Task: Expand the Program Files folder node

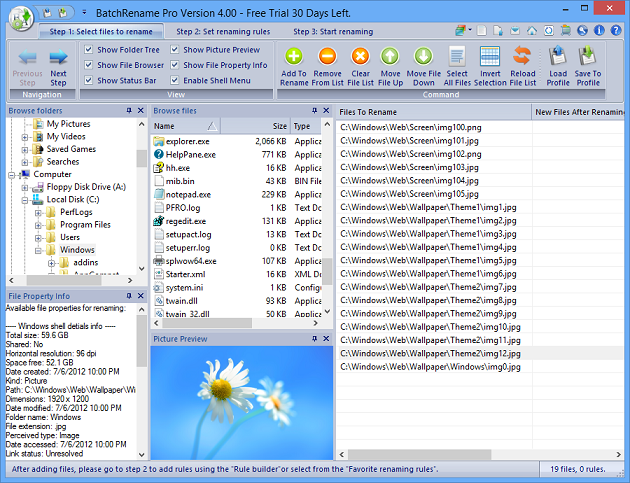Action: click(38, 225)
